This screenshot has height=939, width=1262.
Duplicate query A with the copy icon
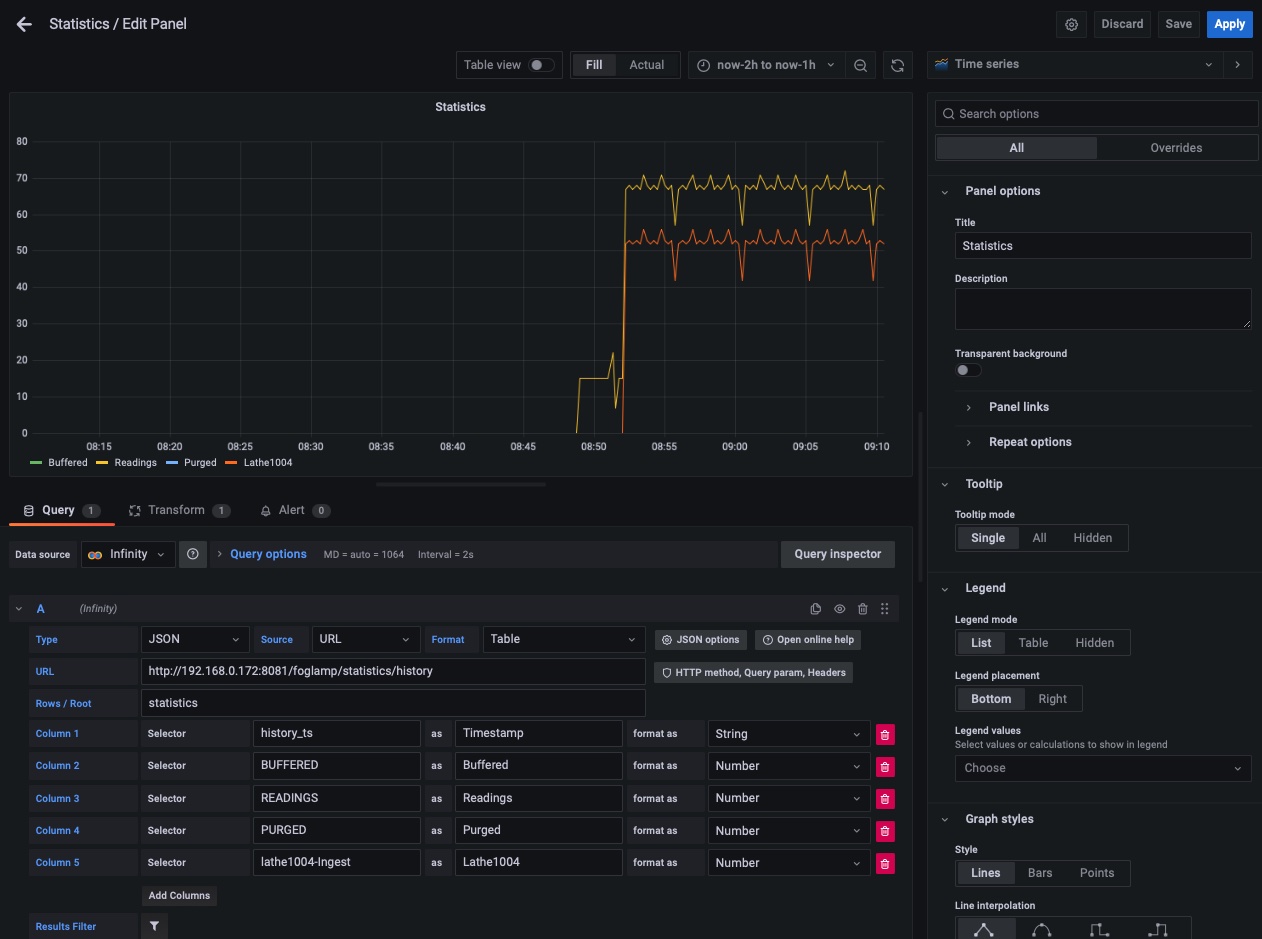point(815,609)
